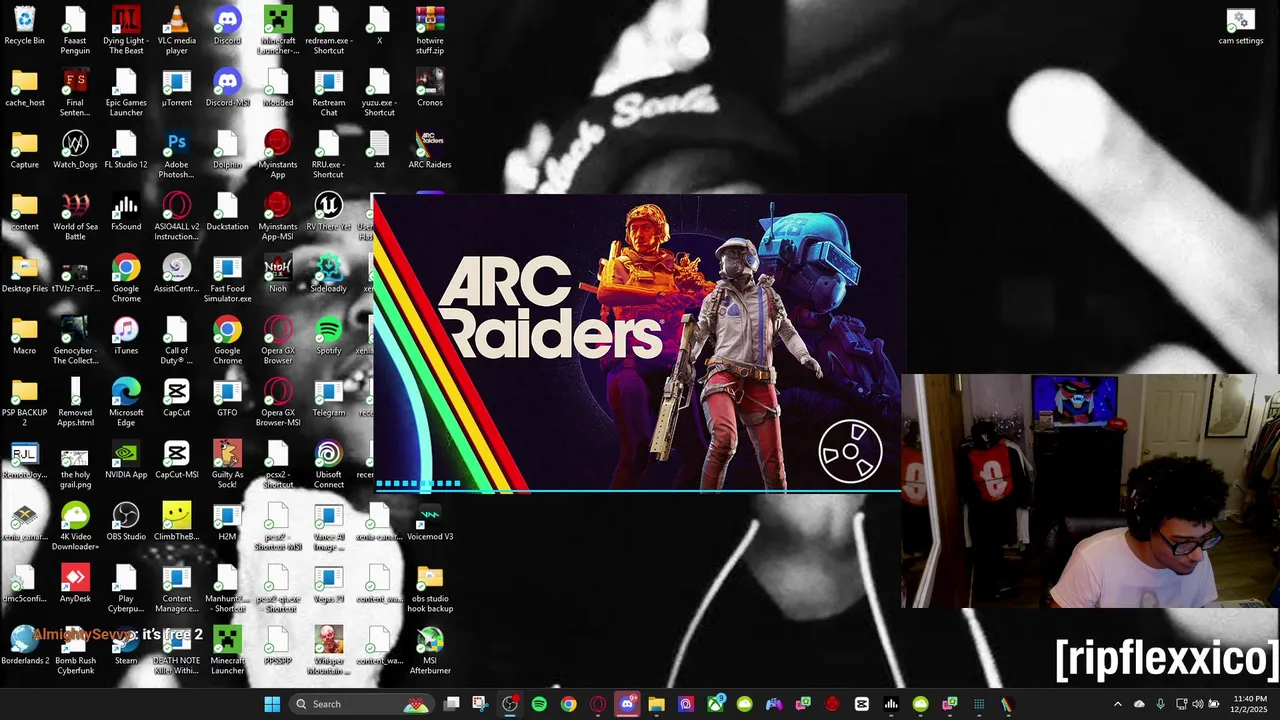The height and width of the screenshot is (720, 1280).
Task: Launch ClimbTheB... smiley face icon
Action: tap(176, 521)
